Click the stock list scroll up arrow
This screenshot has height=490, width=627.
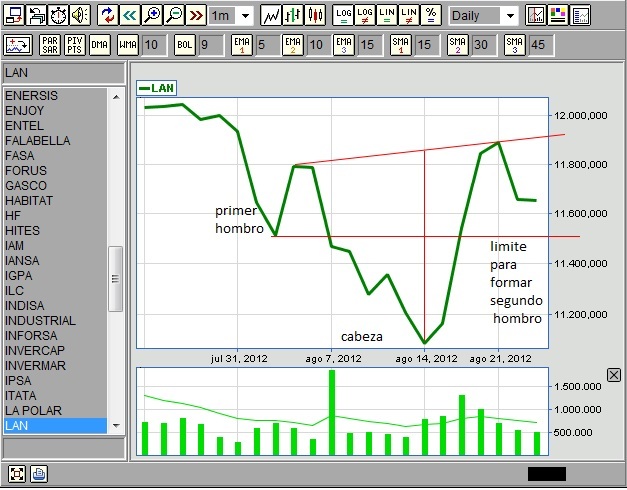(116, 96)
